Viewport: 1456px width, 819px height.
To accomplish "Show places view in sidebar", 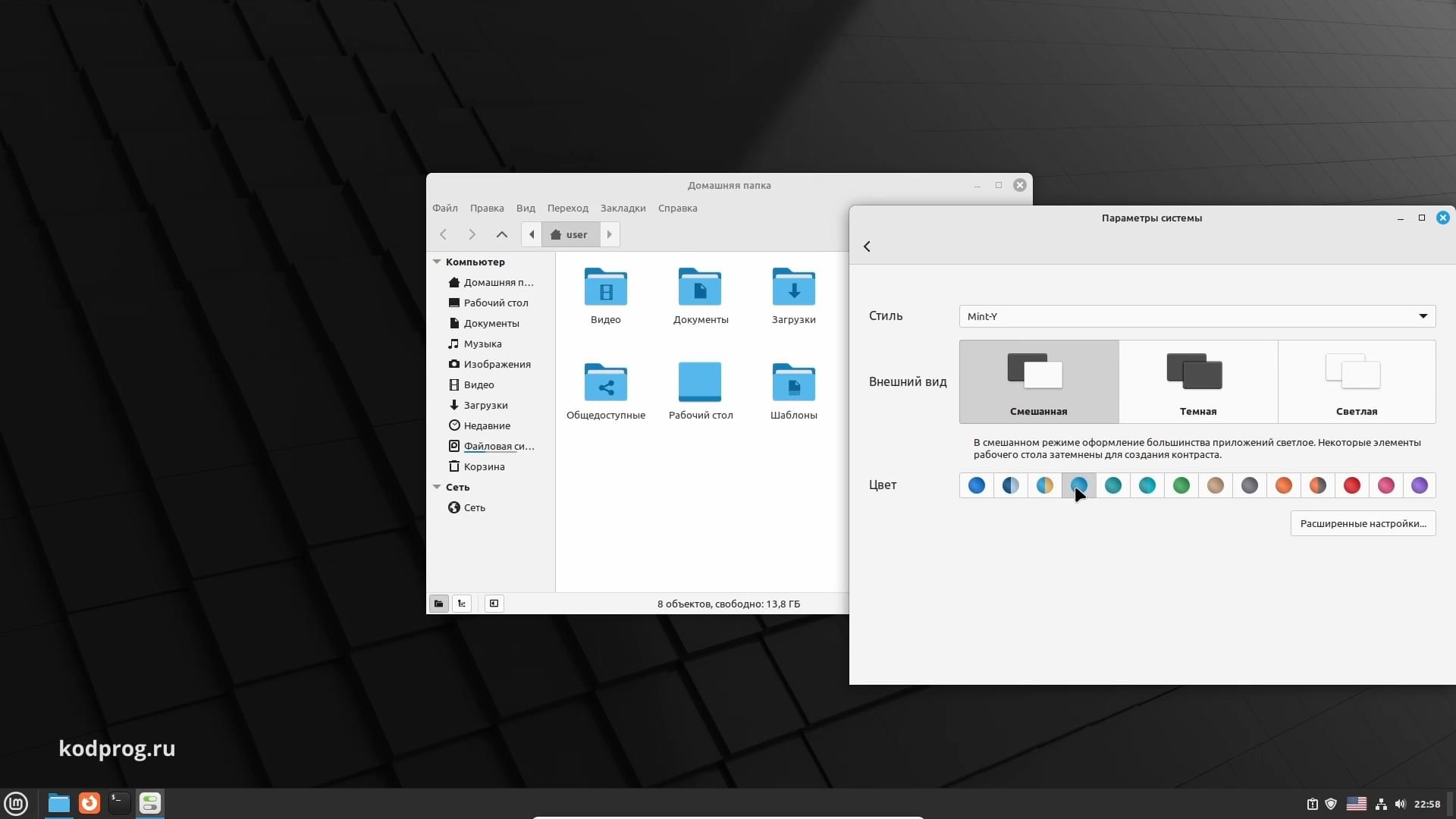I will pyautogui.click(x=438, y=604).
